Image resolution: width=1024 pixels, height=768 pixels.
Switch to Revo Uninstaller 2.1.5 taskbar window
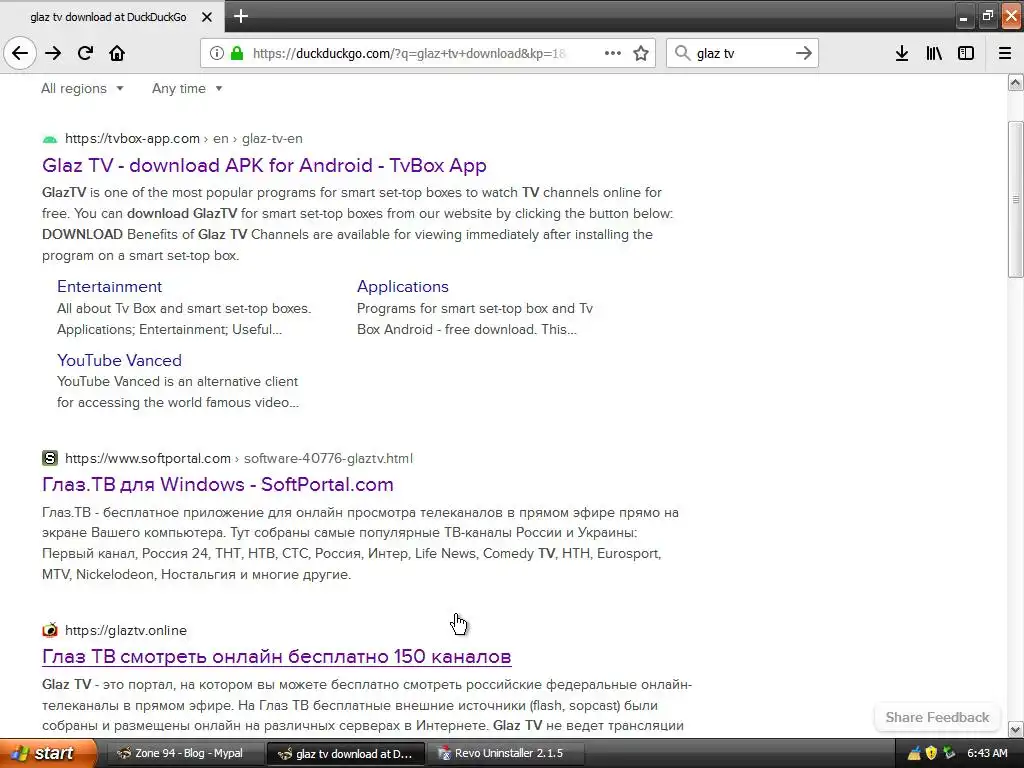tap(506, 753)
